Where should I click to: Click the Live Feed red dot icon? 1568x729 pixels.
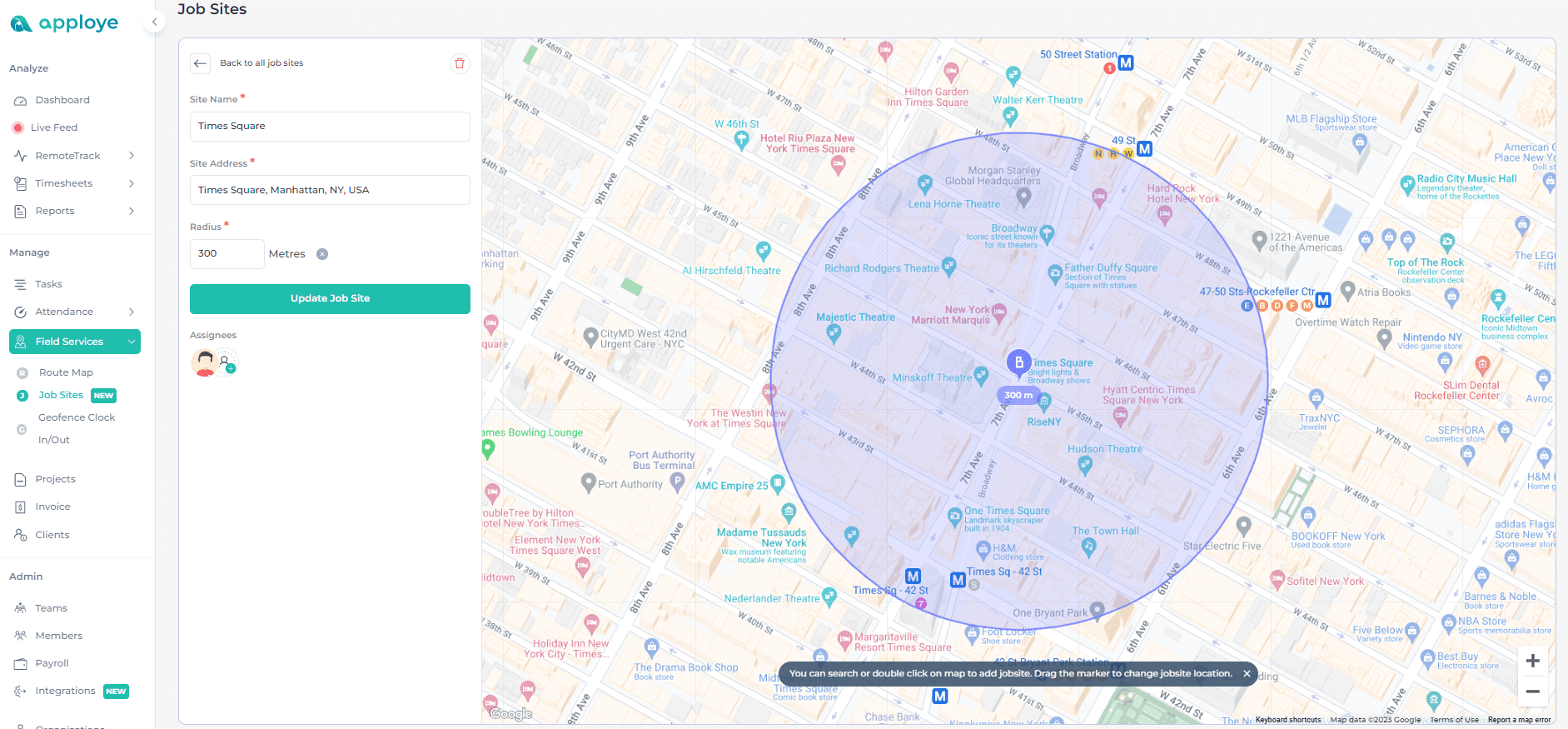tap(17, 127)
